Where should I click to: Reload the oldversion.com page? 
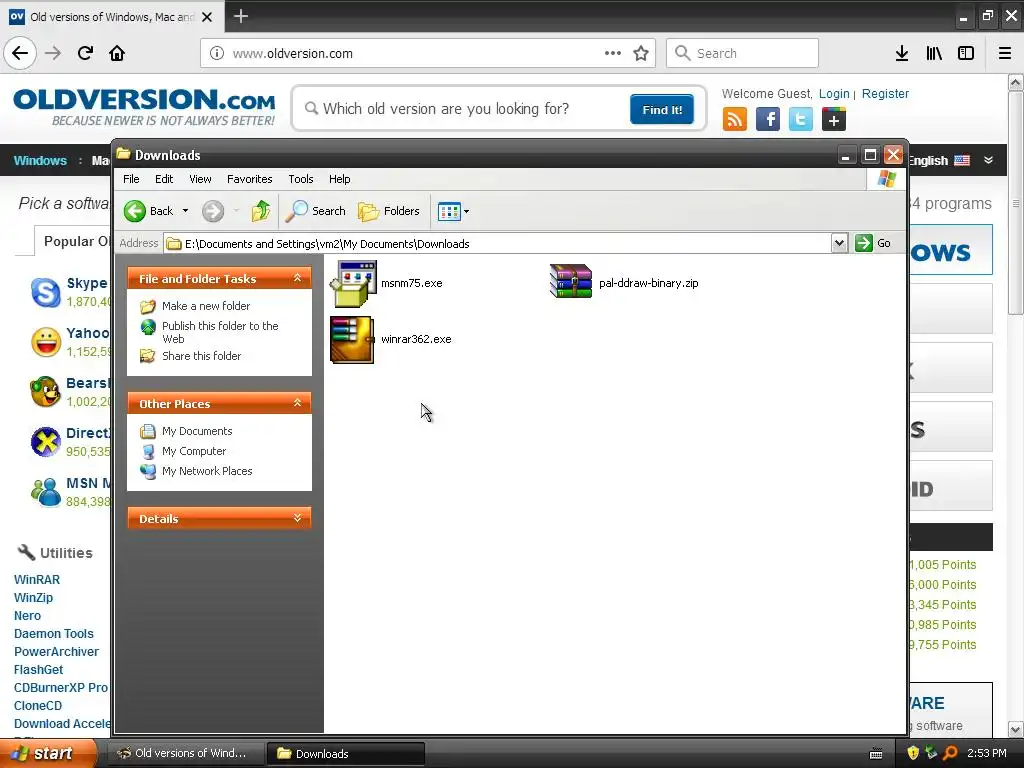pyautogui.click(x=85, y=53)
